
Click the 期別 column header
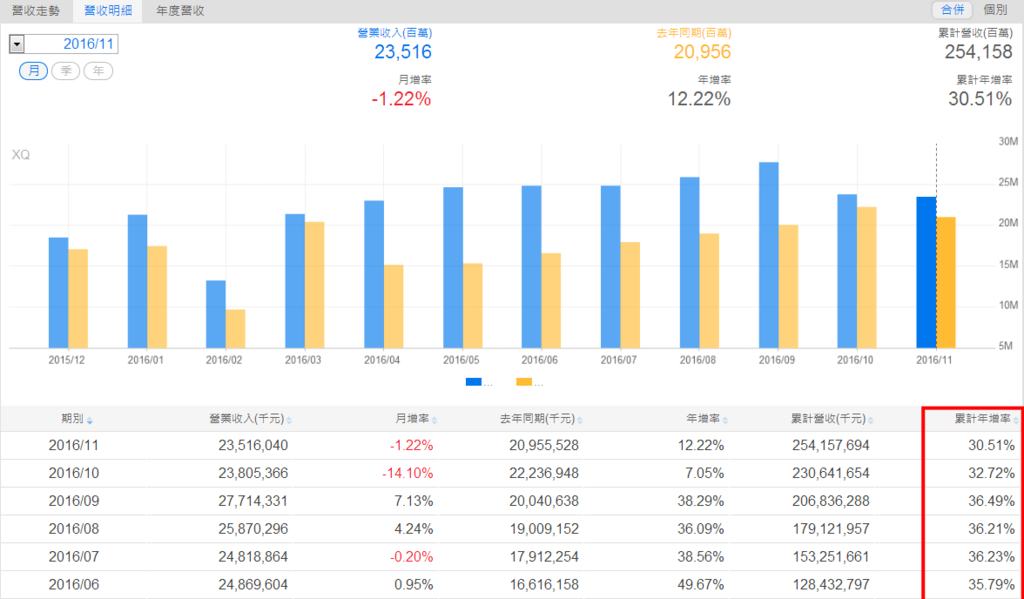click(72, 419)
